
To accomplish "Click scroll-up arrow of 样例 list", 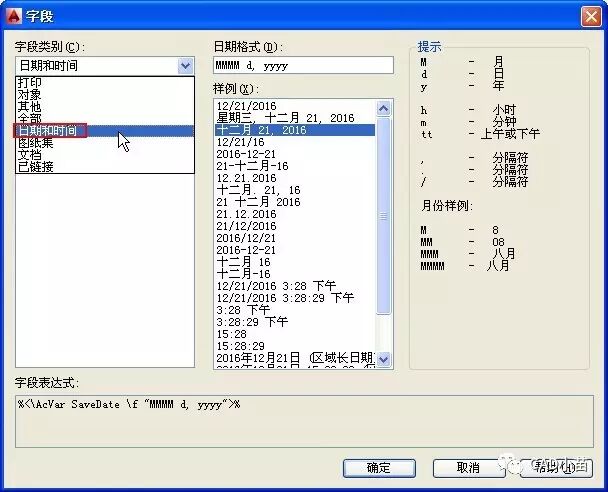I will 383,108.
